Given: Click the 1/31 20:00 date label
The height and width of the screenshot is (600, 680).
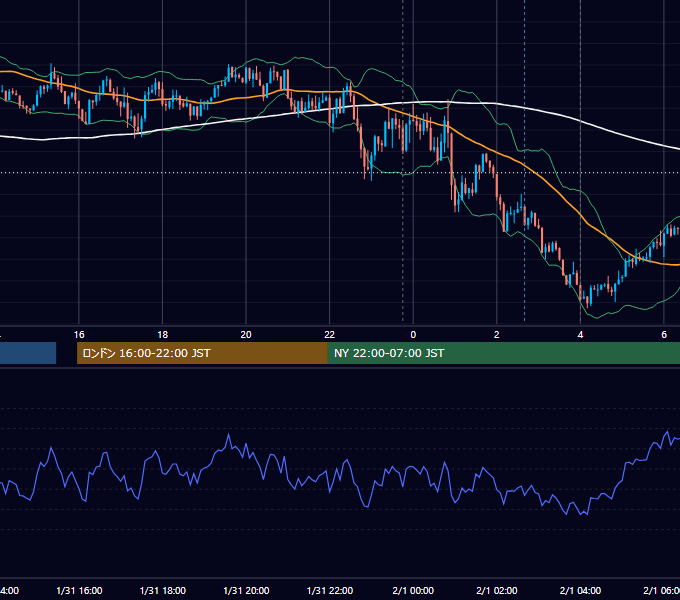Looking at the screenshot, I should 246,590.
